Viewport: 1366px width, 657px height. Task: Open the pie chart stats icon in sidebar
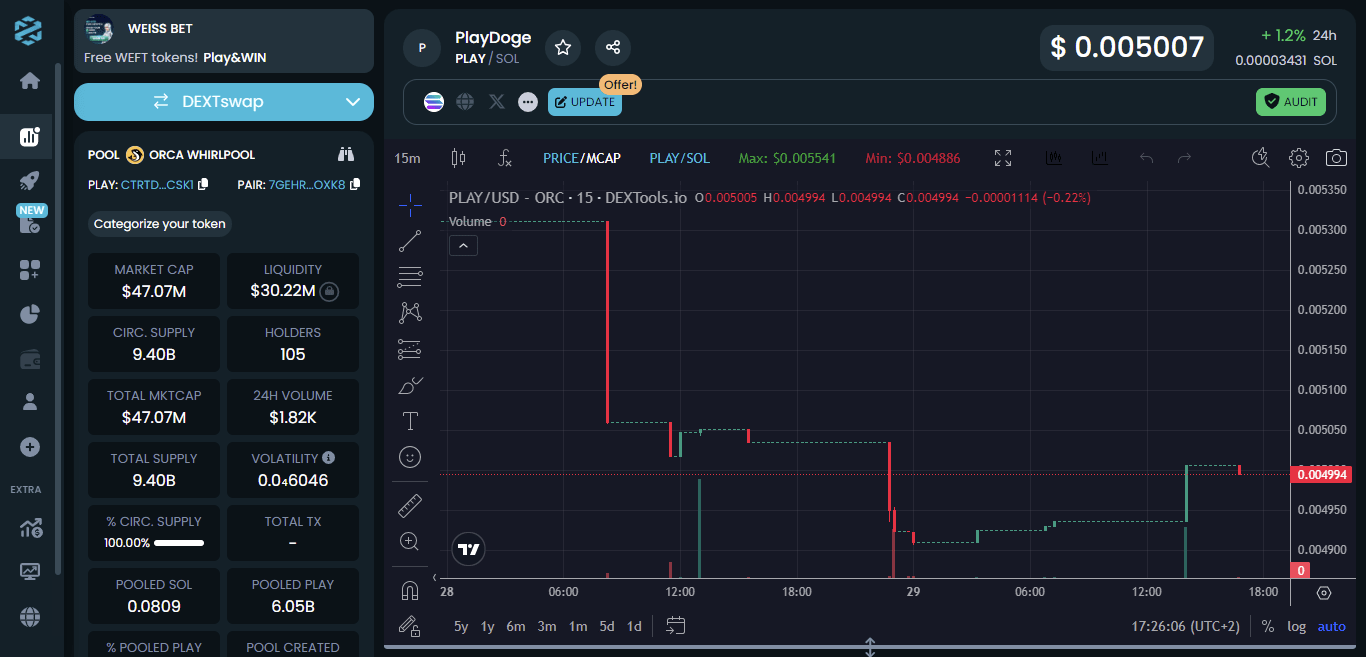click(x=29, y=314)
